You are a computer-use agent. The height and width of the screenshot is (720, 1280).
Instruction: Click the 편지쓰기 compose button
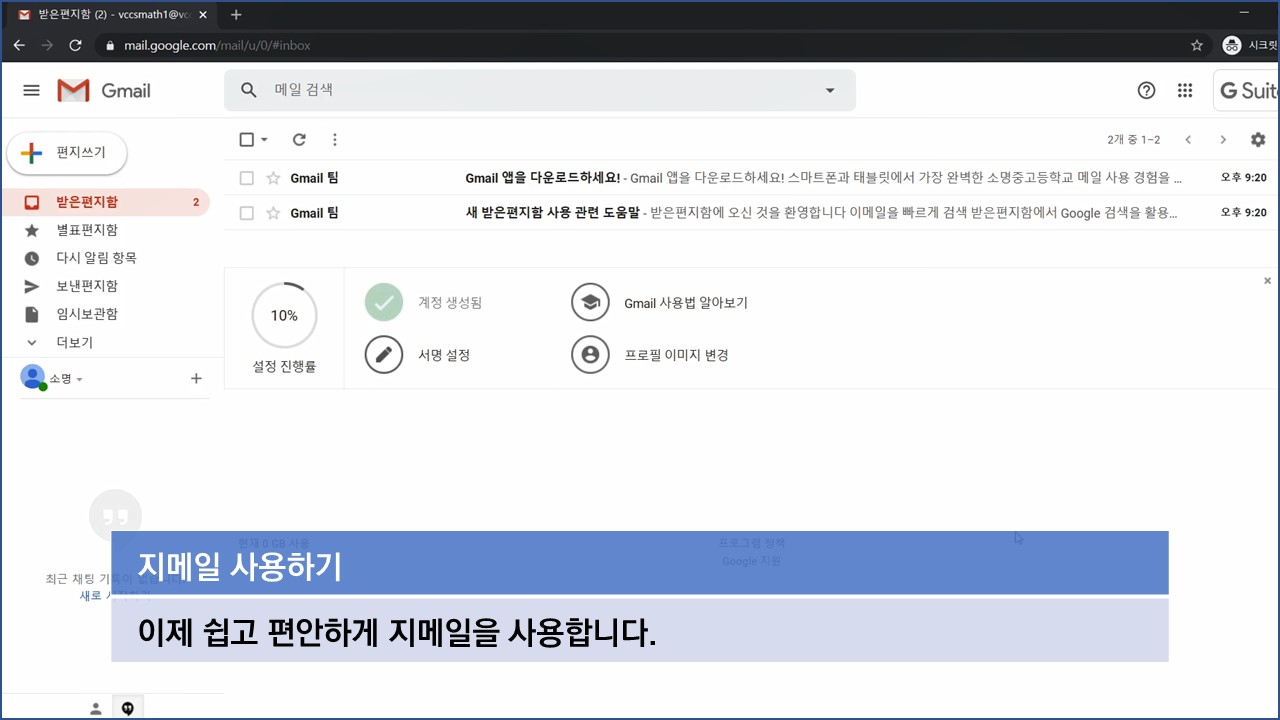point(67,153)
